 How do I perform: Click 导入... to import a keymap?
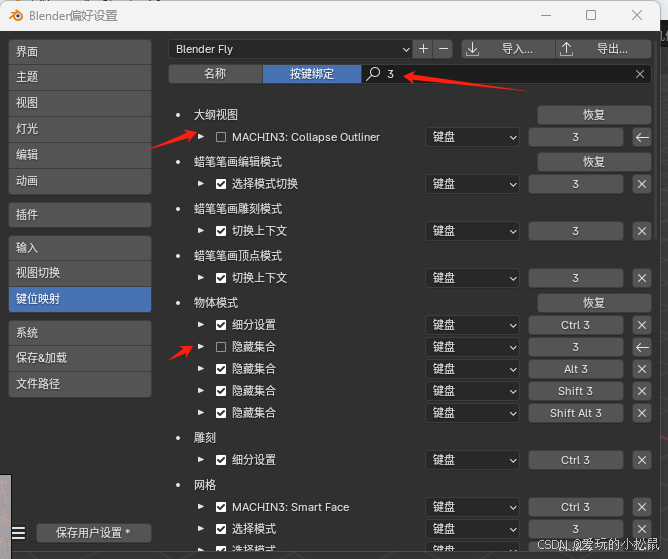pos(509,49)
